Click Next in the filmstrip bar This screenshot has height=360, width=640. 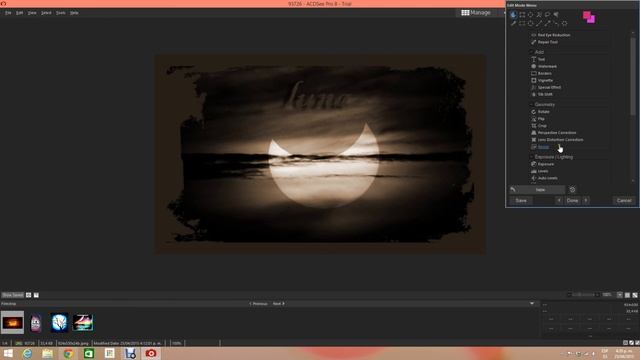point(279,304)
